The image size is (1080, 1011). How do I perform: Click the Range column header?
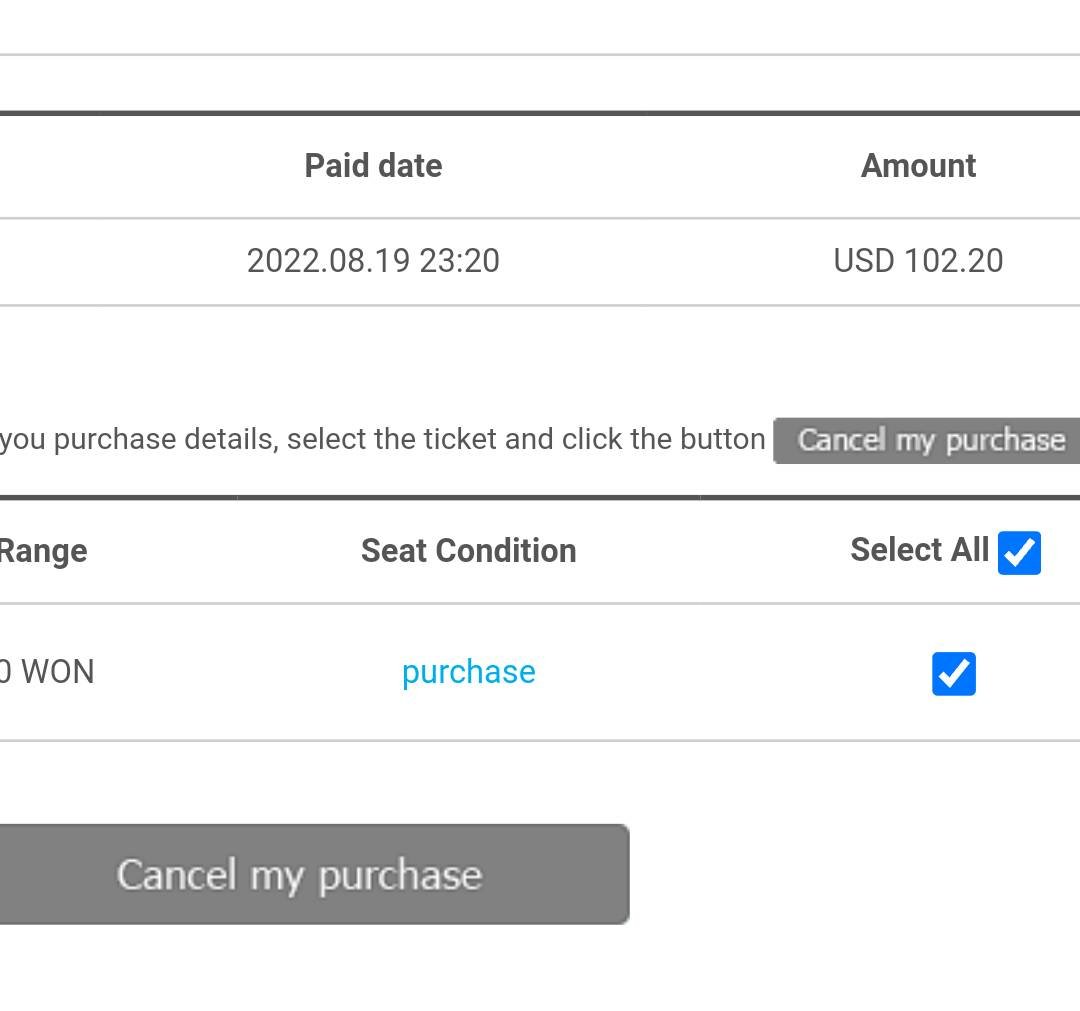[x=43, y=551]
